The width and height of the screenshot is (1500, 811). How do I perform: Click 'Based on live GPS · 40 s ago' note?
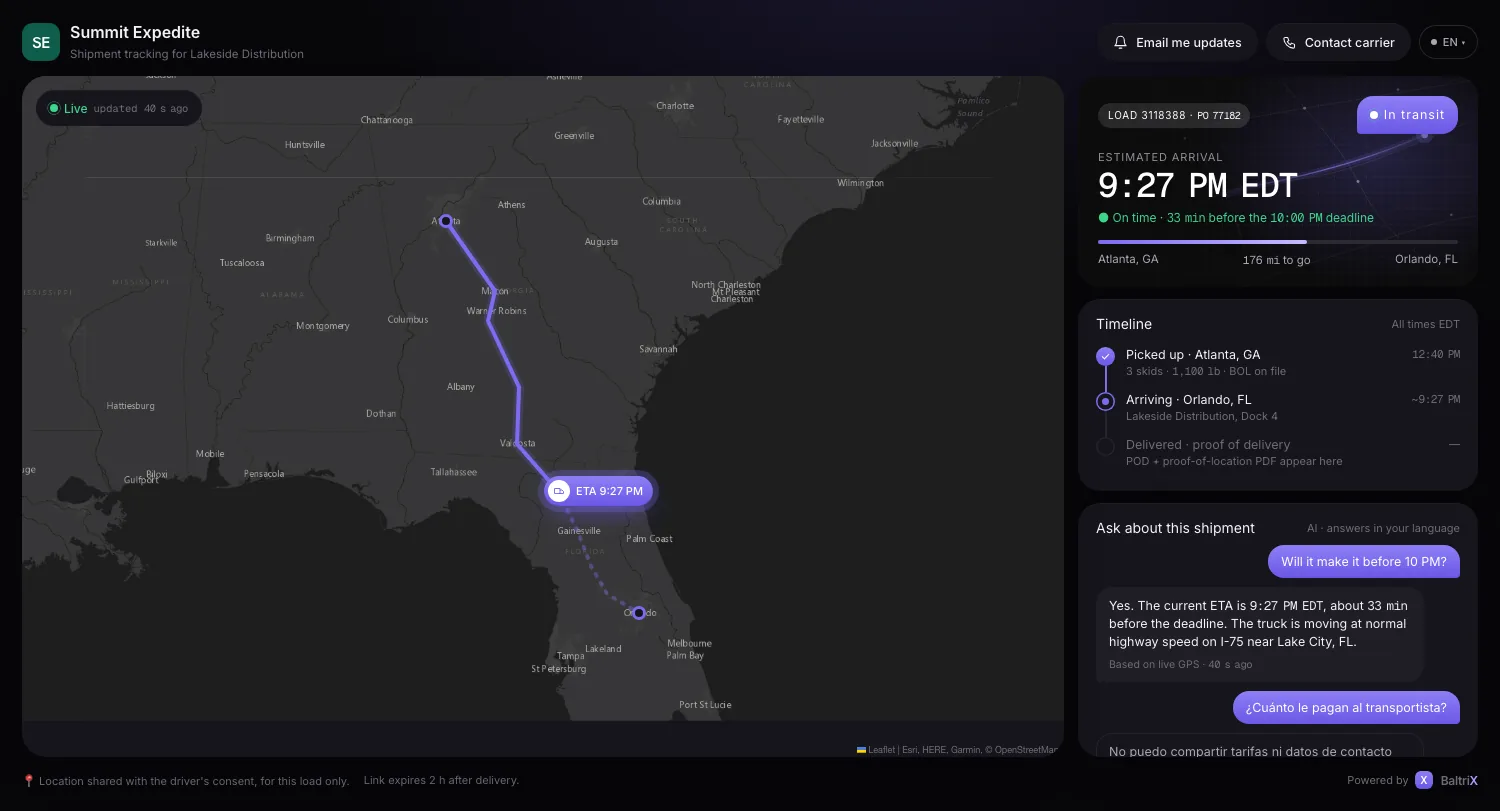click(1180, 664)
